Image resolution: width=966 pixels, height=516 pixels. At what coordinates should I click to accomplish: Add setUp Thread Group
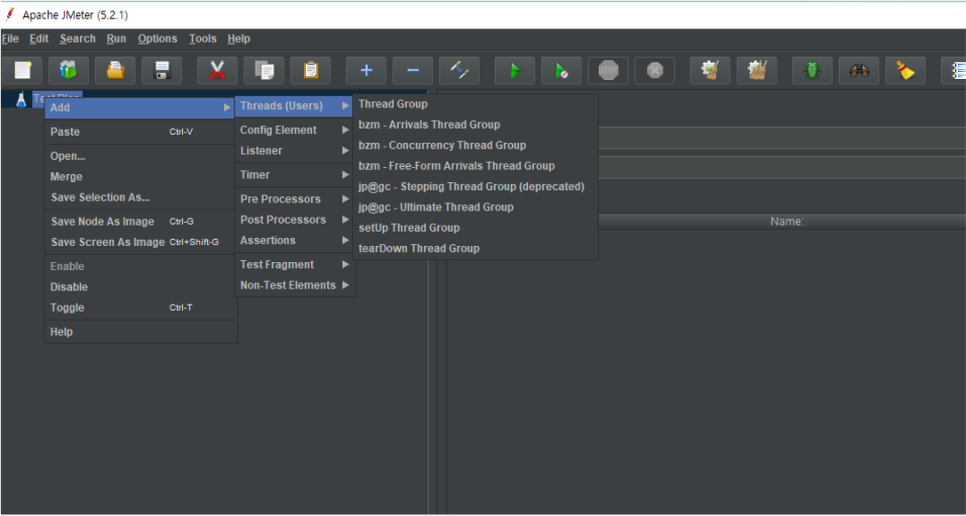pos(475,228)
